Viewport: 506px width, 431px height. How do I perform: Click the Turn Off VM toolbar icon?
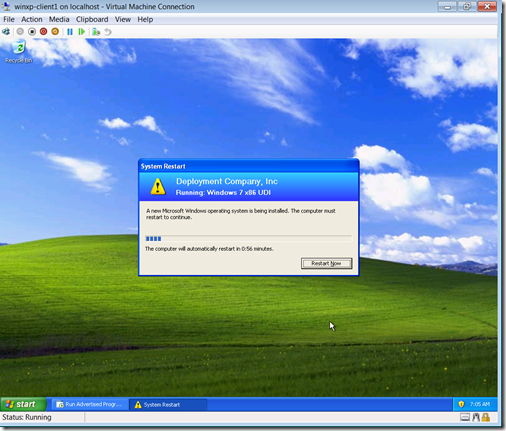[32, 32]
